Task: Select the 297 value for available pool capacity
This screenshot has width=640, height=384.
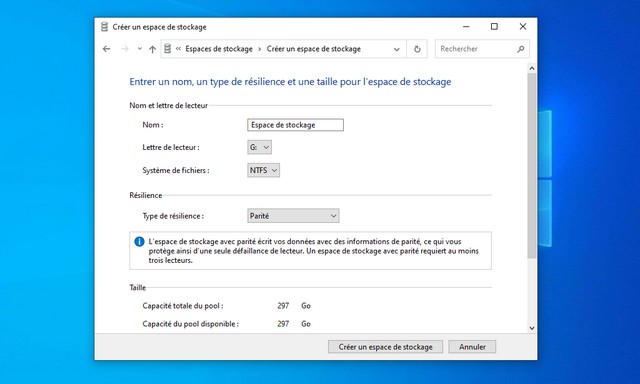Action: [283, 324]
